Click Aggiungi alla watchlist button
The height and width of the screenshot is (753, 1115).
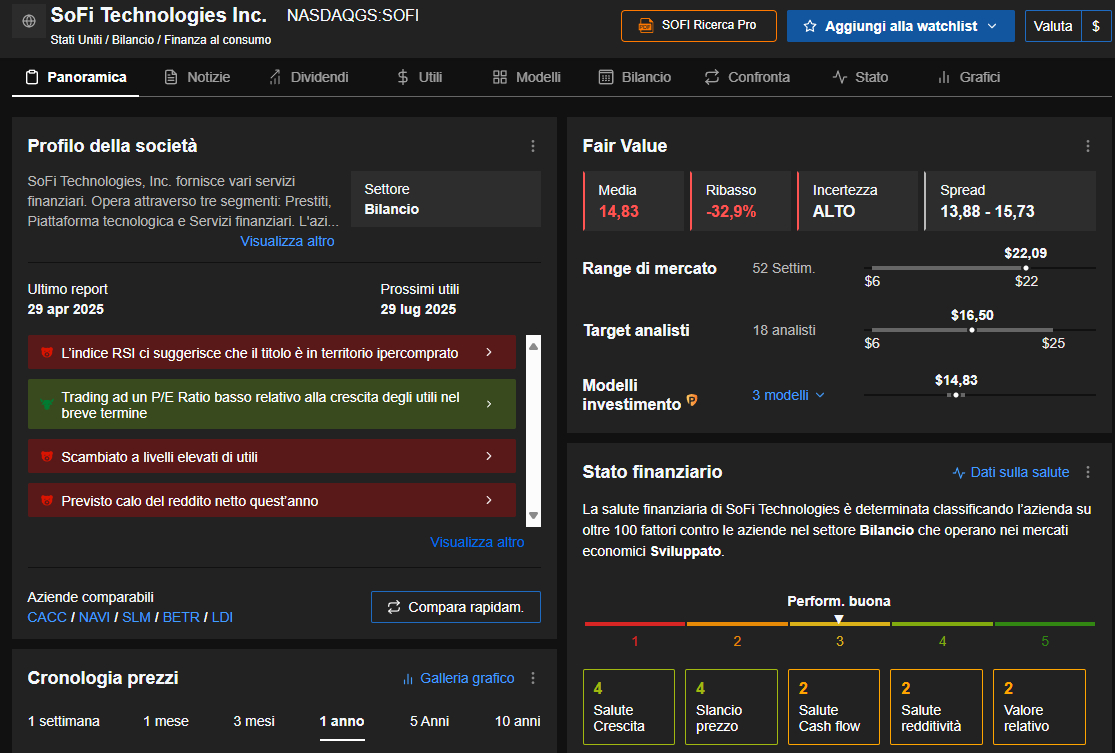point(900,26)
